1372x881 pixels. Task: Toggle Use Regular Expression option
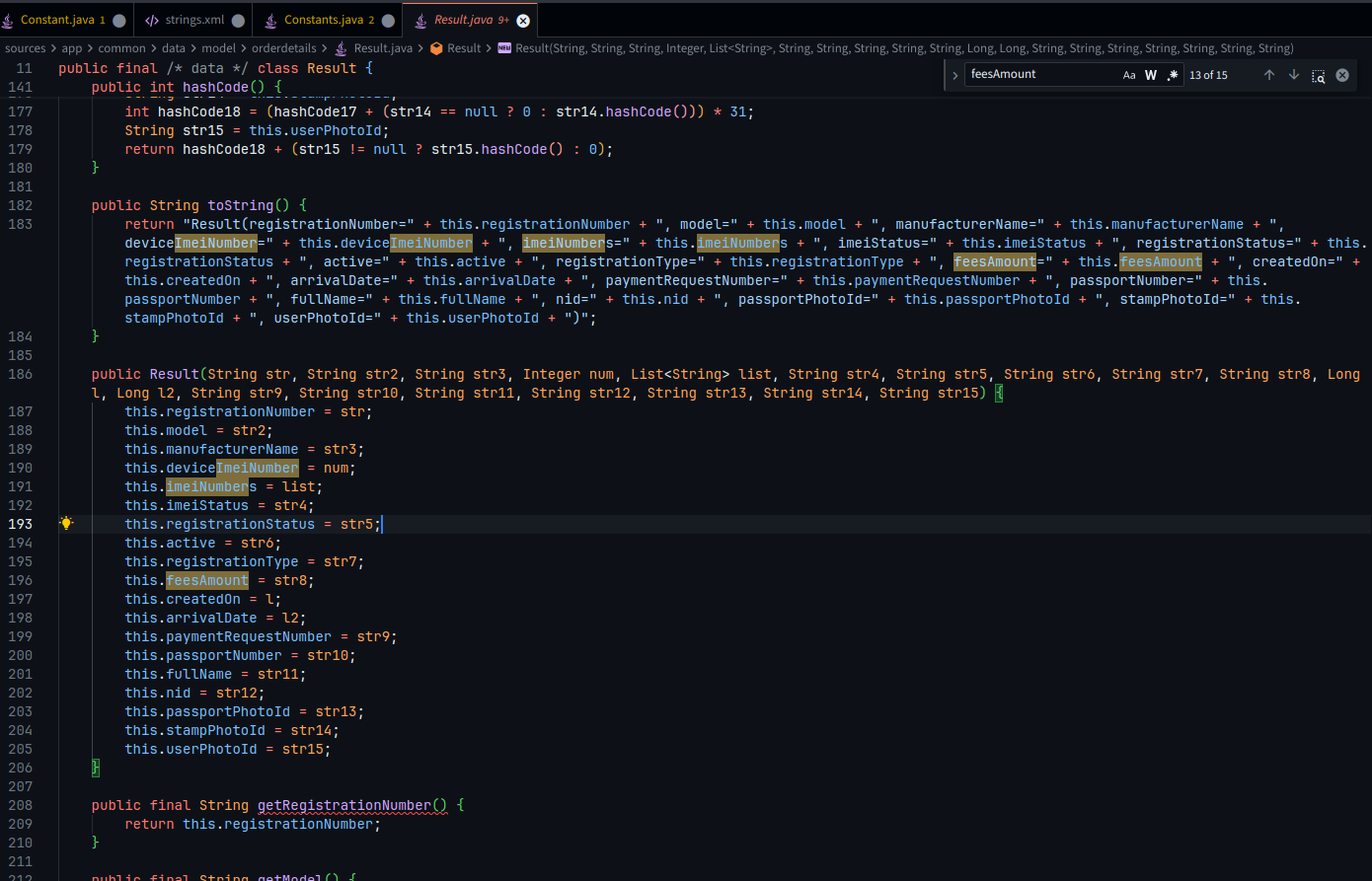tap(1173, 75)
